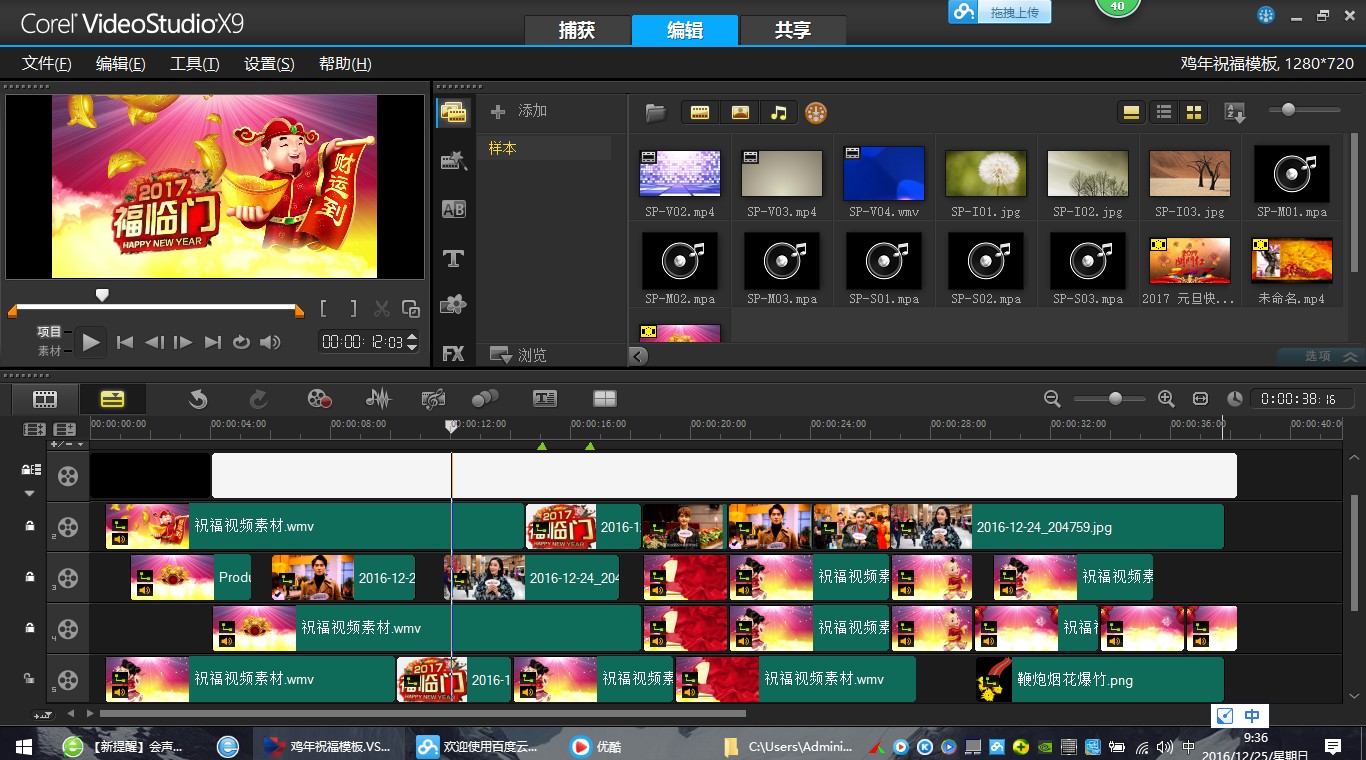Image resolution: width=1366 pixels, height=760 pixels.
Task: Open the Motion Tracking icon
Action: click(485, 399)
